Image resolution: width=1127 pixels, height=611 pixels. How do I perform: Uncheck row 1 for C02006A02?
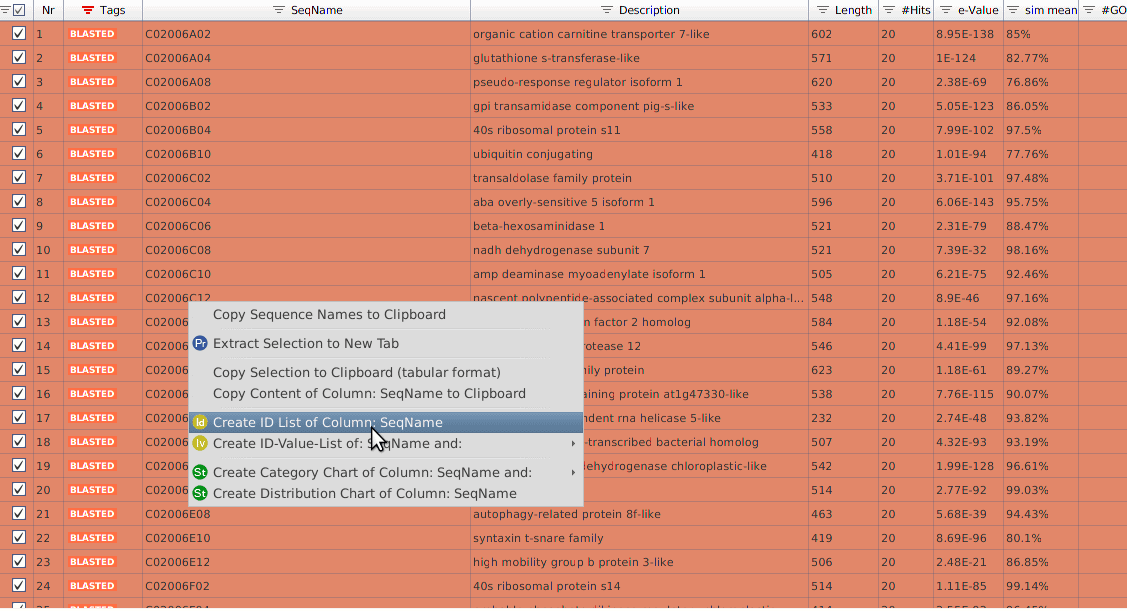pyautogui.click(x=18, y=33)
